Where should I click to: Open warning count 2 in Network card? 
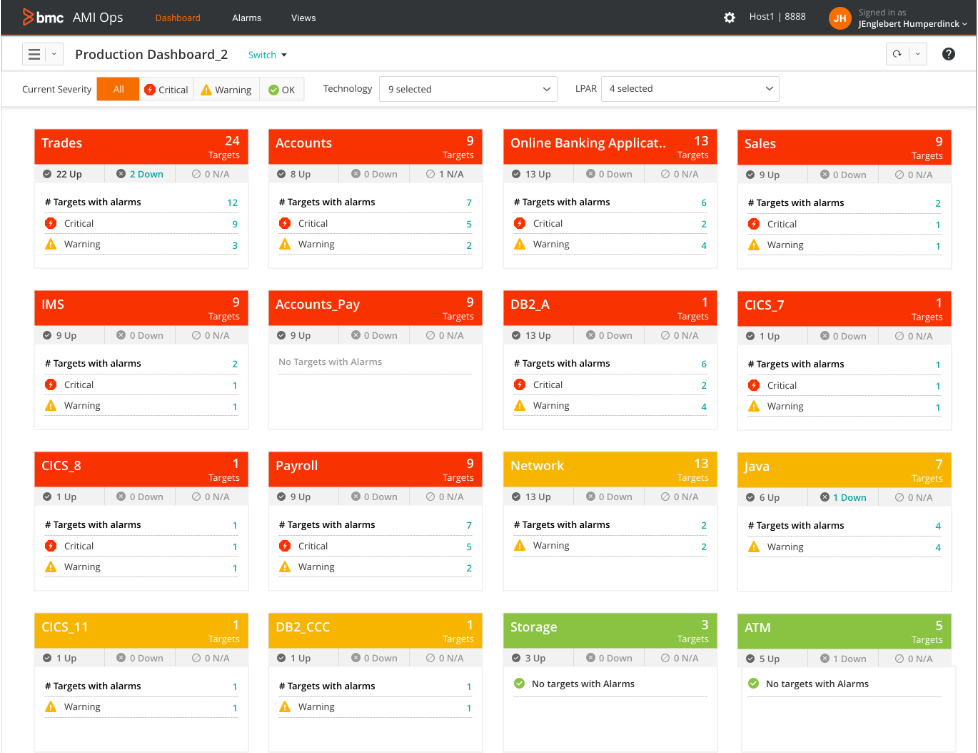[703, 547]
